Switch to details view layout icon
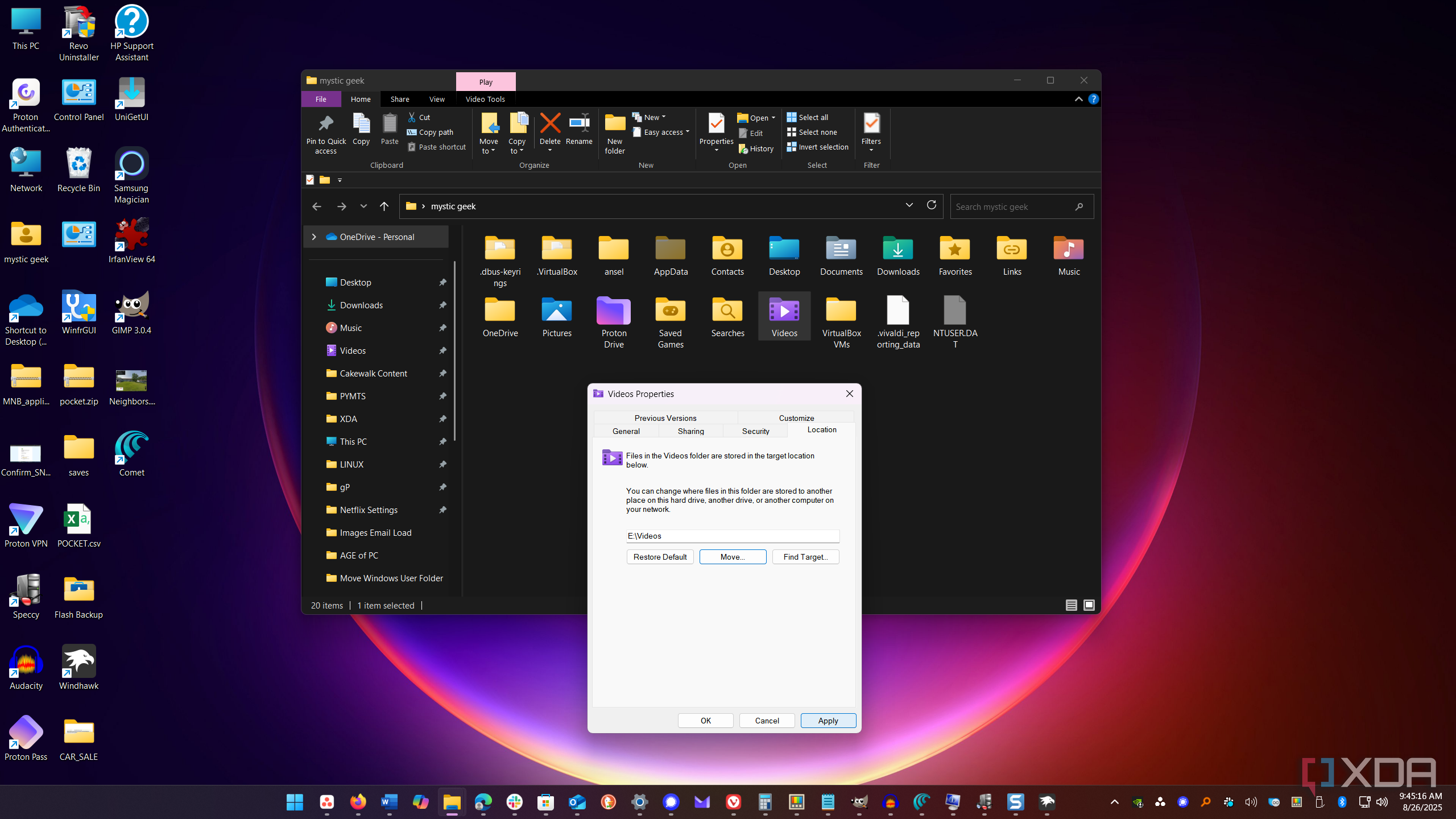 point(1071,605)
